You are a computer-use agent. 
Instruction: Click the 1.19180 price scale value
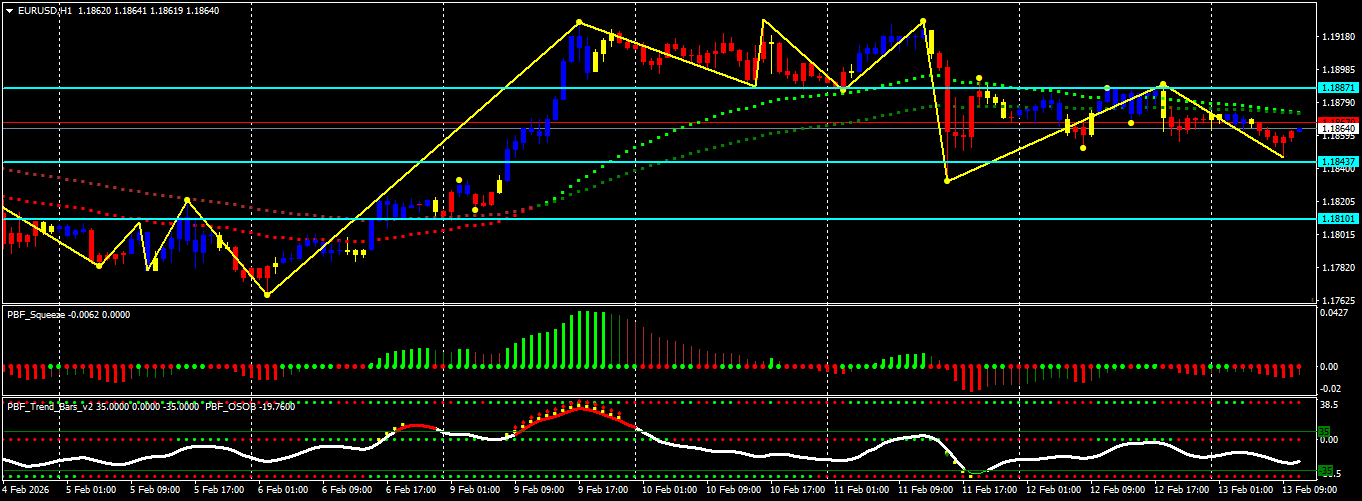point(1338,37)
